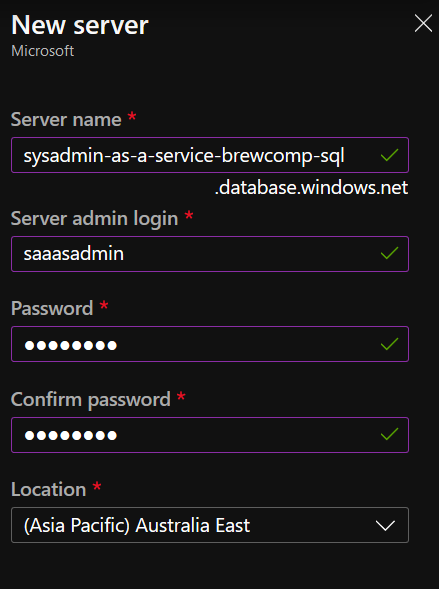Click into the Server admin login field

click(210, 254)
